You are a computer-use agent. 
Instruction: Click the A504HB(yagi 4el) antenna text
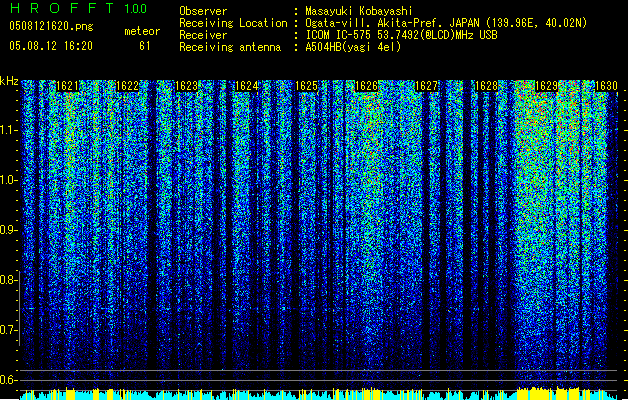pos(353,47)
